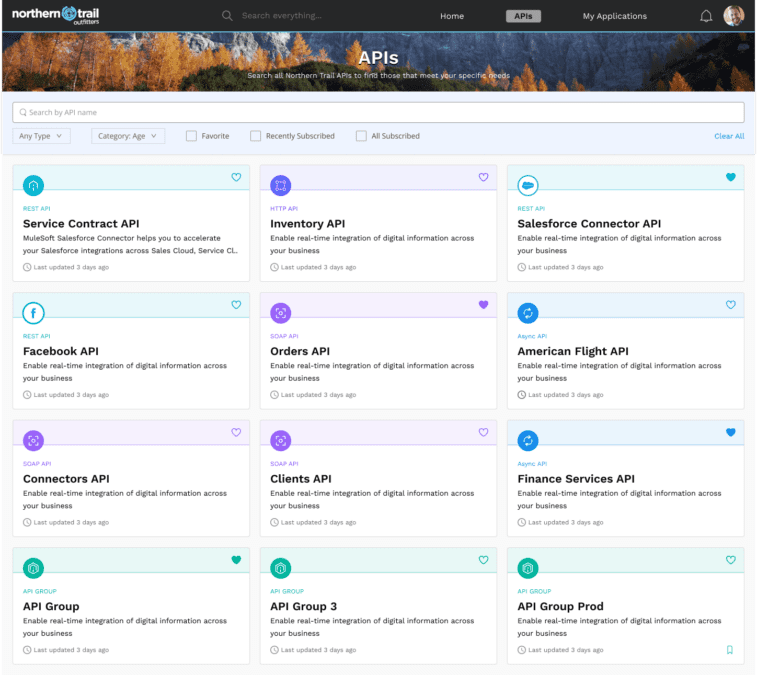This screenshot has width=757, height=675.
Task: Open the Finance Services API title
Action: pos(576,478)
